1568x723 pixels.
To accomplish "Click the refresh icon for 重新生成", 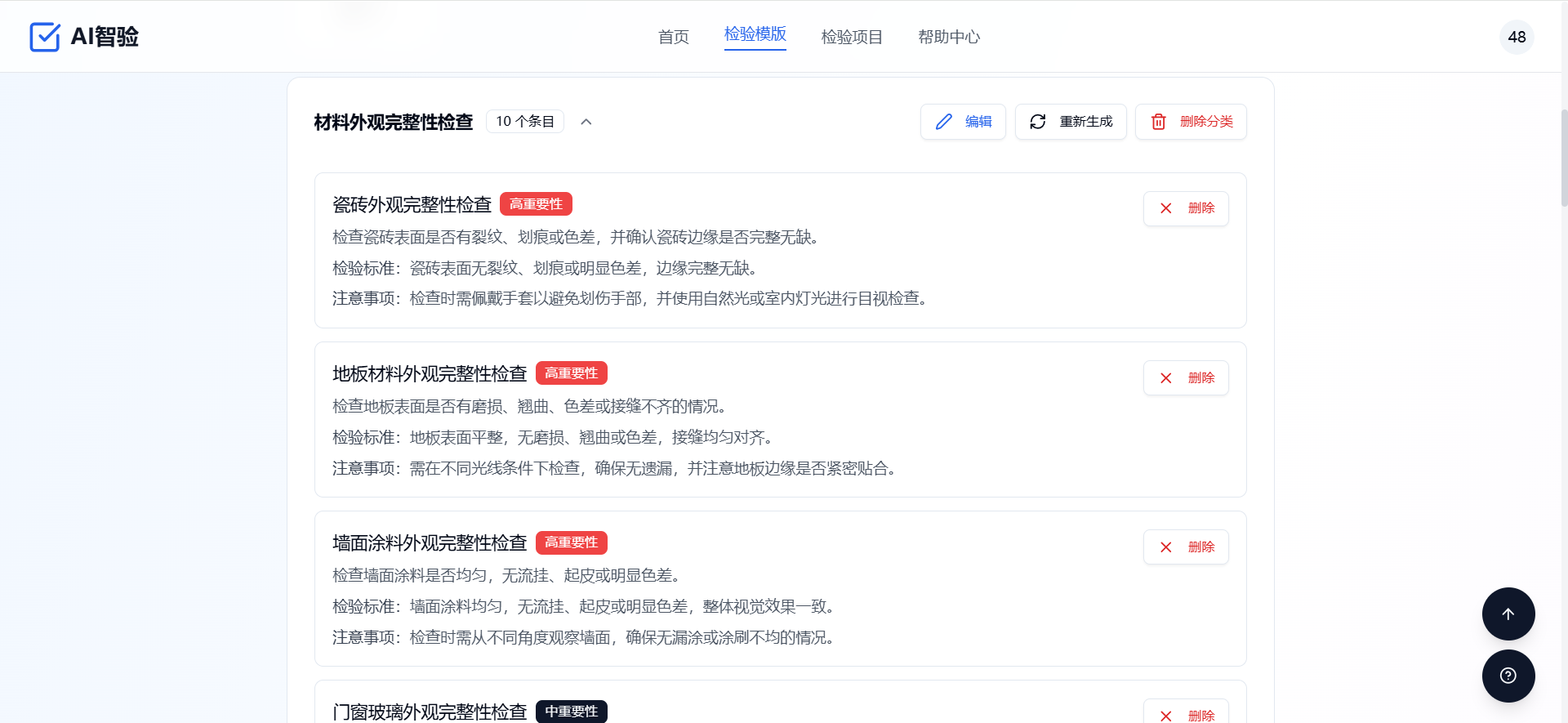I will pos(1037,122).
